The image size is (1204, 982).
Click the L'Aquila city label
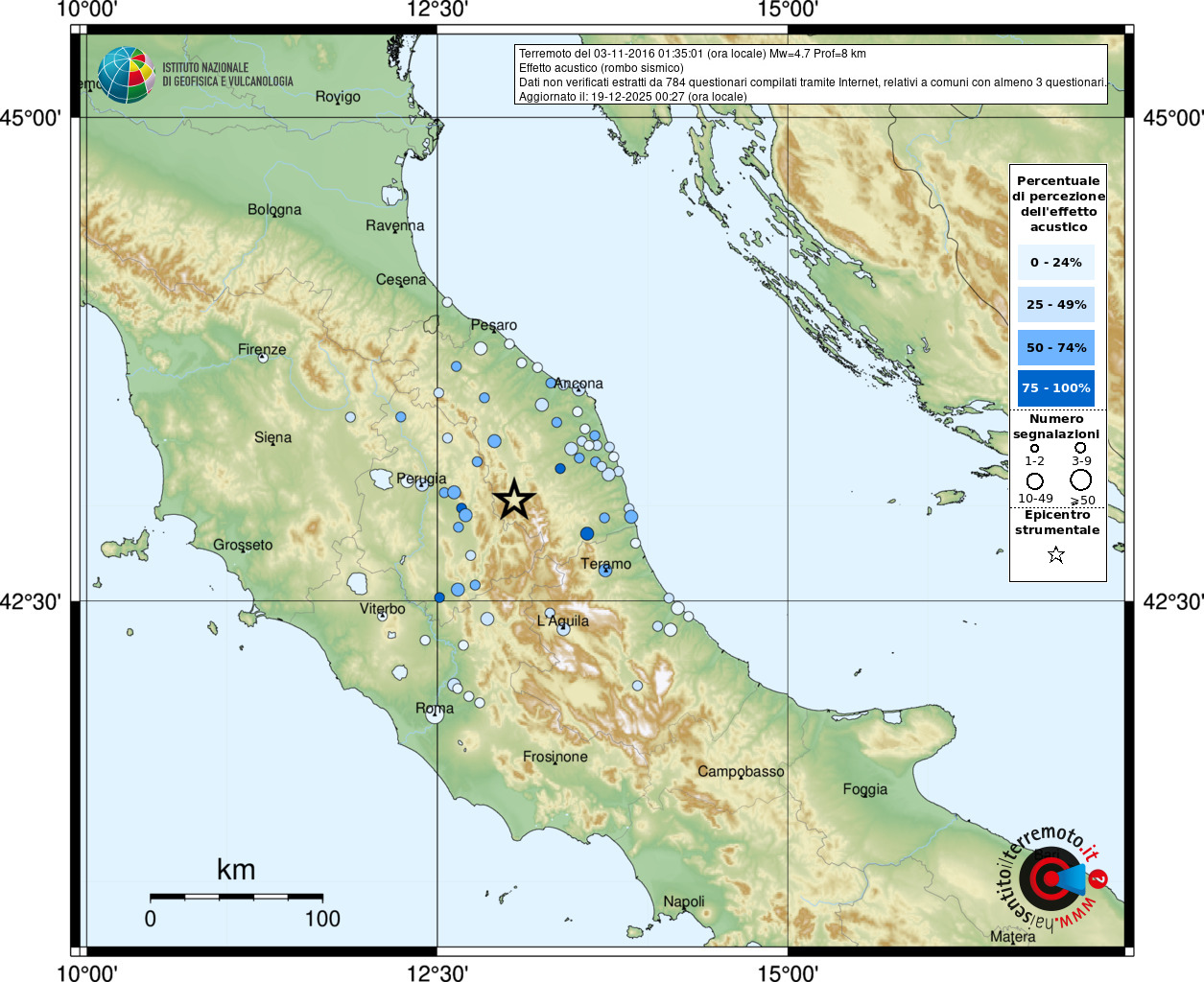pos(563,620)
